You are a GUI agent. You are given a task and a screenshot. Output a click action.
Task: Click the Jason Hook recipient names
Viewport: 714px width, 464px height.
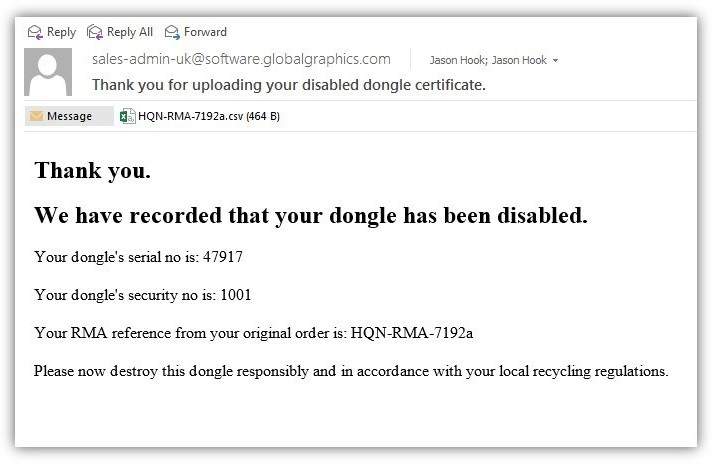tap(488, 60)
